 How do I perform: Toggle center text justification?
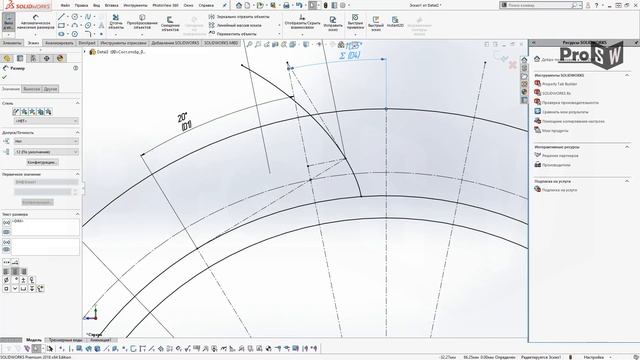point(15,271)
